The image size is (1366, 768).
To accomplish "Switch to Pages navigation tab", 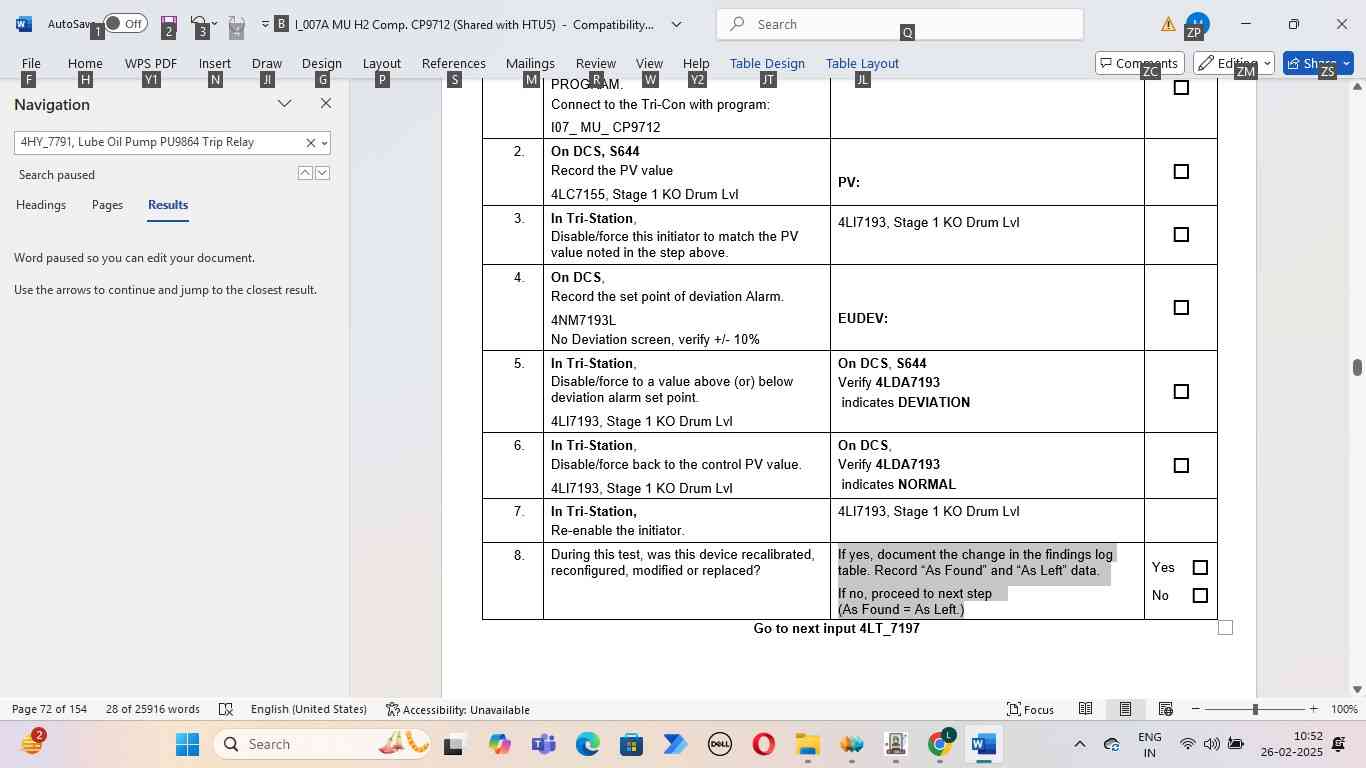I will (107, 205).
